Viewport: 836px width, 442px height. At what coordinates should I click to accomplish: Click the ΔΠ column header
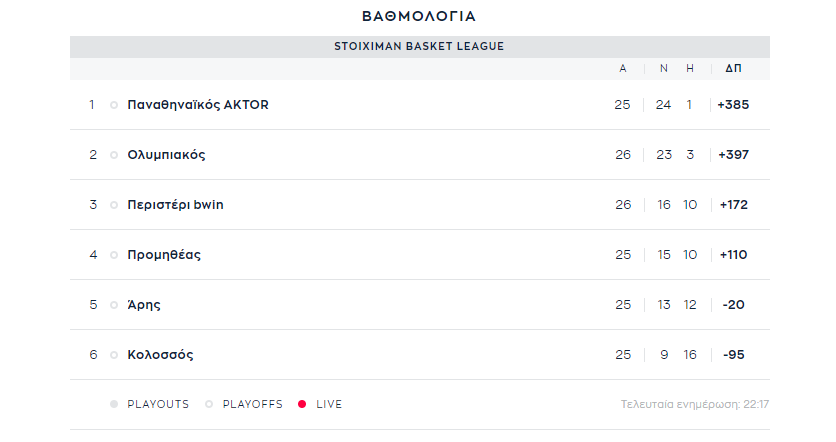(x=733, y=68)
